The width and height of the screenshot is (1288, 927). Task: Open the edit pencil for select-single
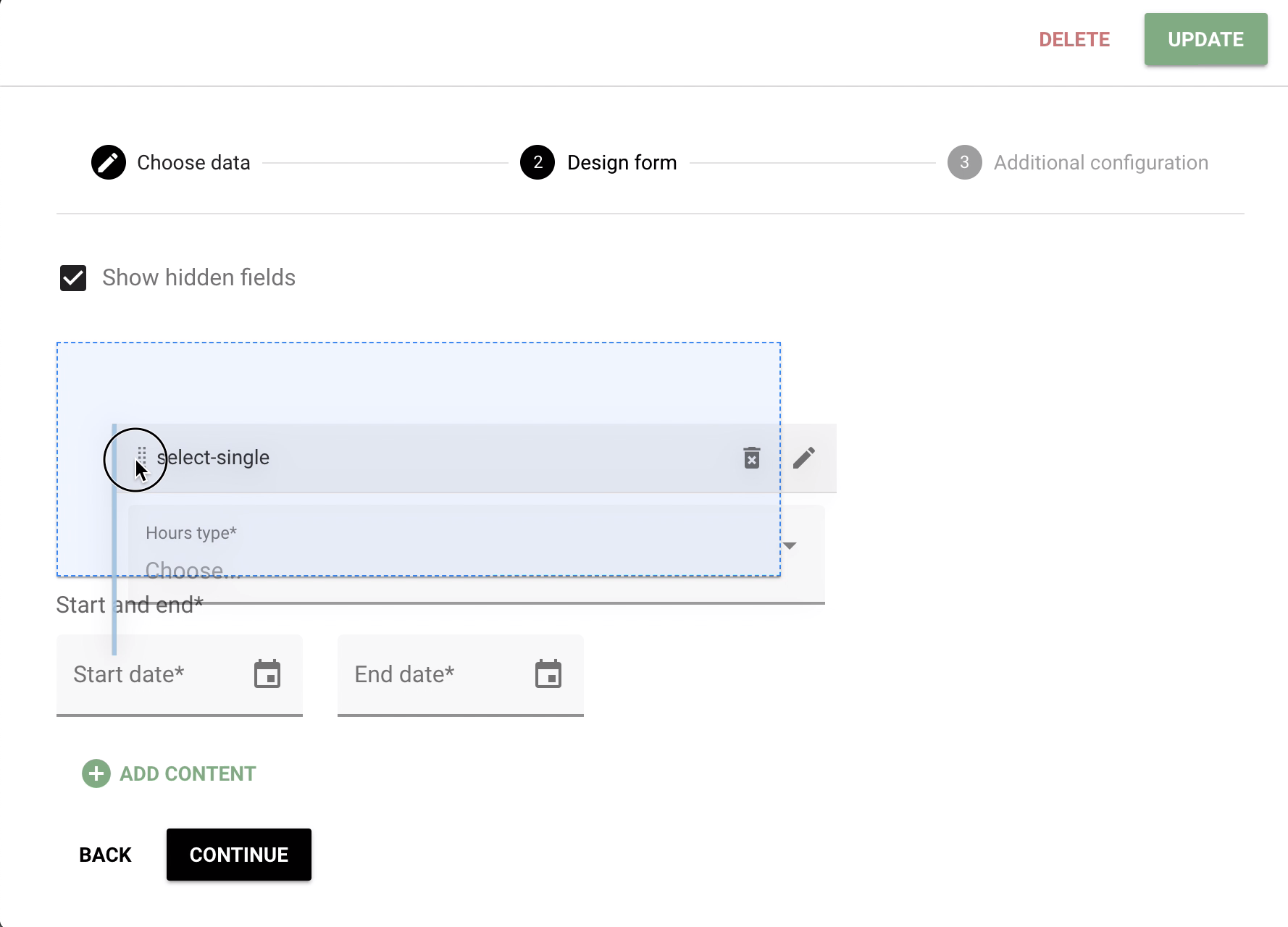[x=805, y=458]
